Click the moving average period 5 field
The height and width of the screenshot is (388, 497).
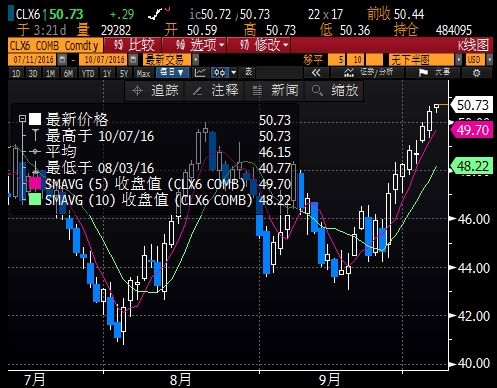click(x=337, y=60)
